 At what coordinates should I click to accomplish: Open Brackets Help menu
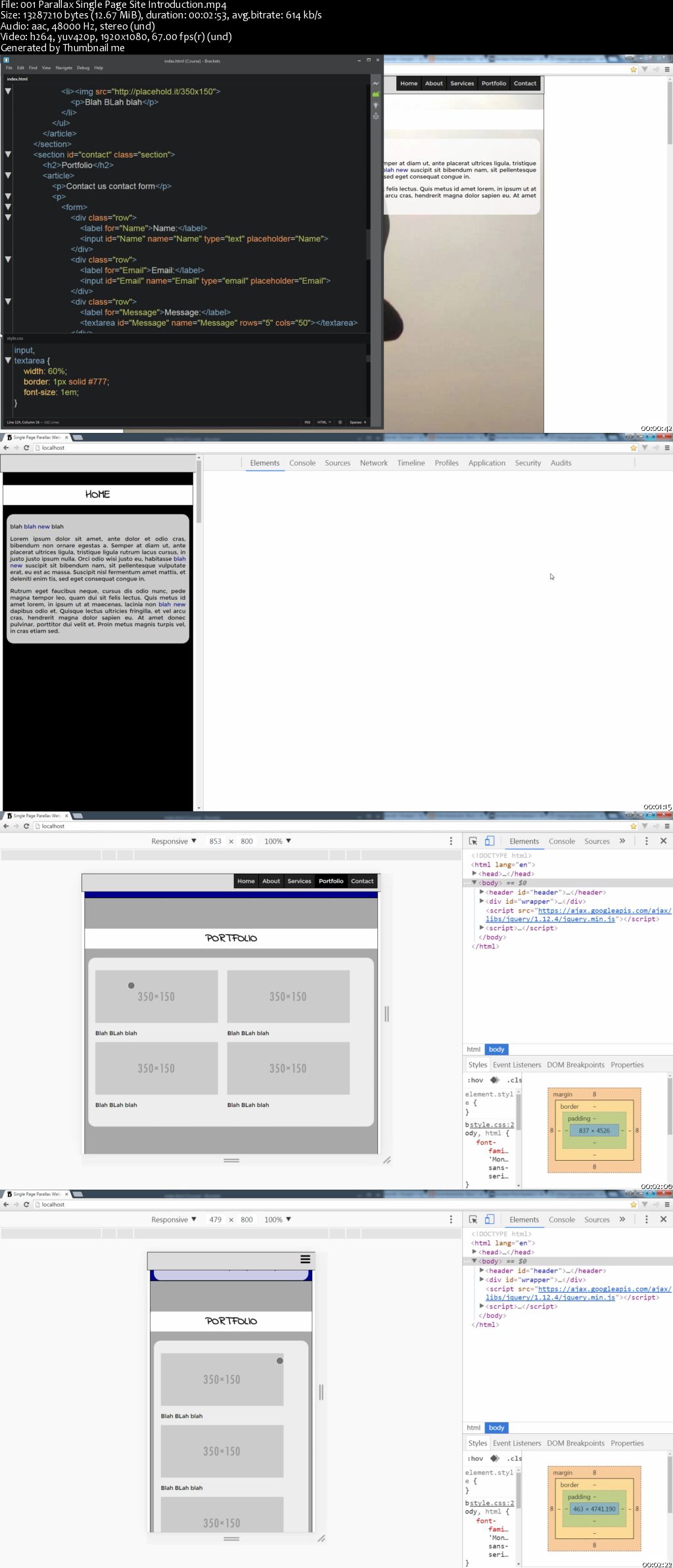99,68
